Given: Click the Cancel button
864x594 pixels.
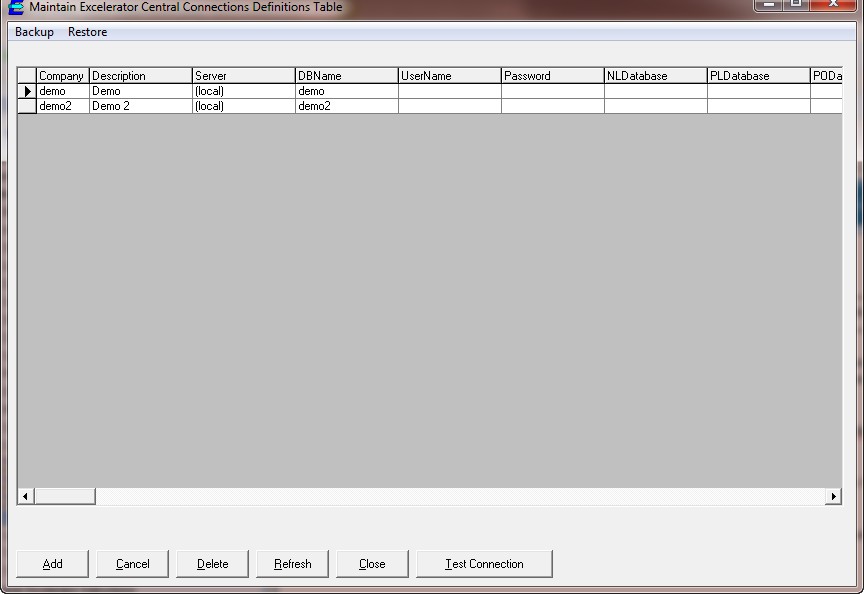Looking at the screenshot, I should 132,564.
